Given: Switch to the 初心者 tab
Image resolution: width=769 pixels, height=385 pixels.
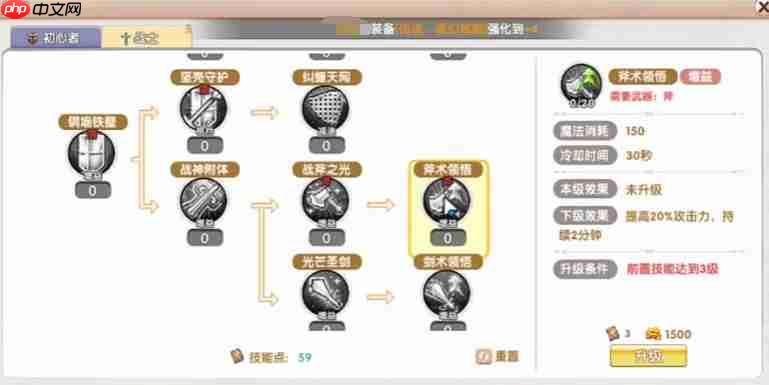Looking at the screenshot, I should (55, 38).
